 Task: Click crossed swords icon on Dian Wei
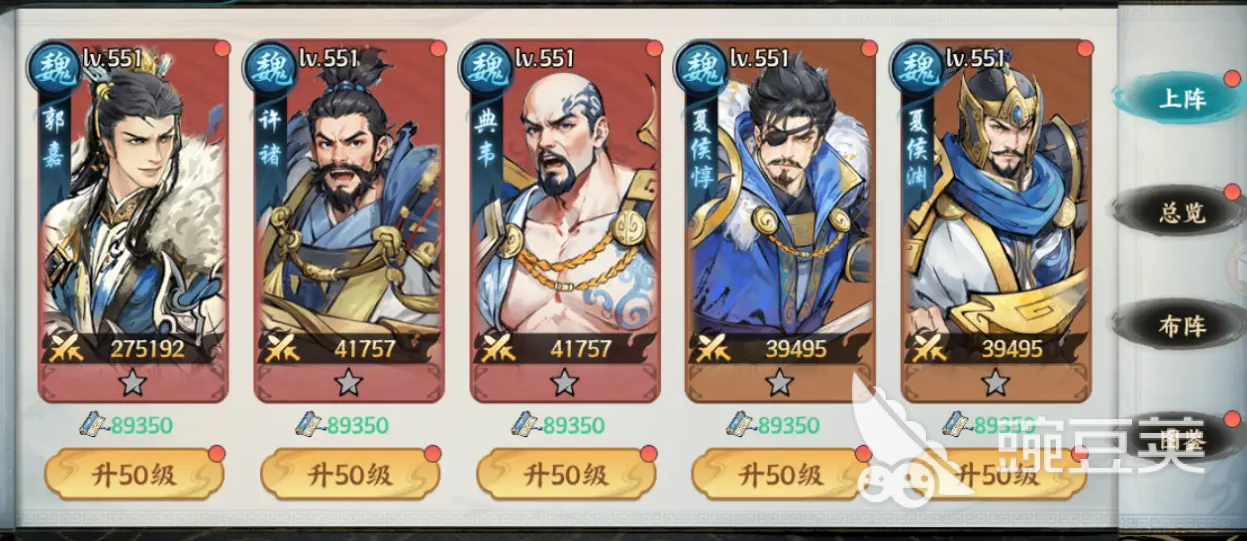click(x=497, y=348)
